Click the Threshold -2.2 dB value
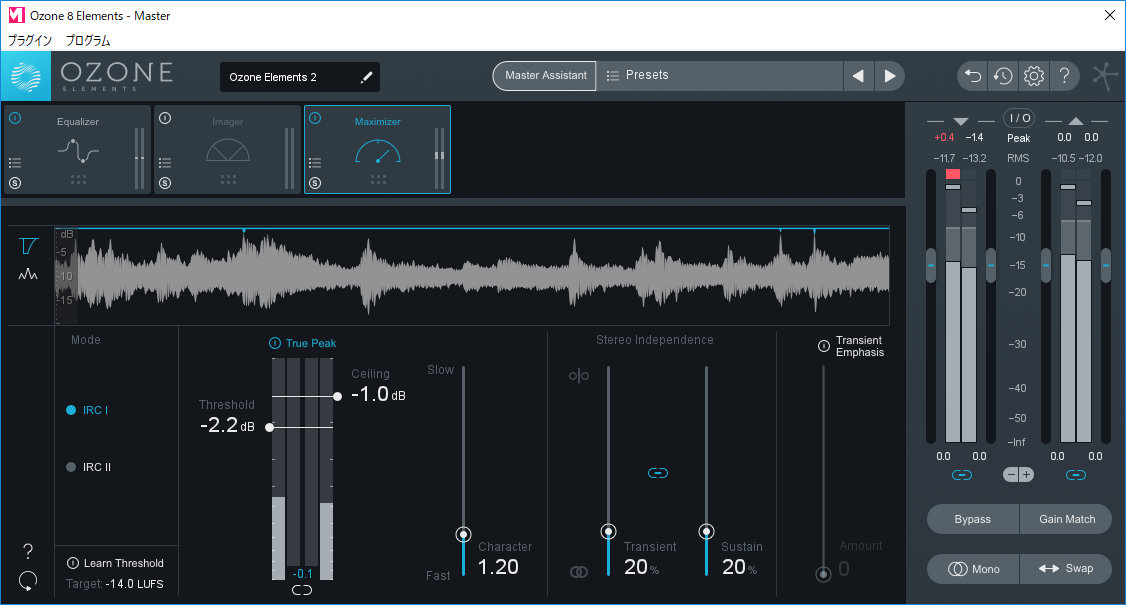This screenshot has width=1126, height=605. pyautogui.click(x=227, y=425)
